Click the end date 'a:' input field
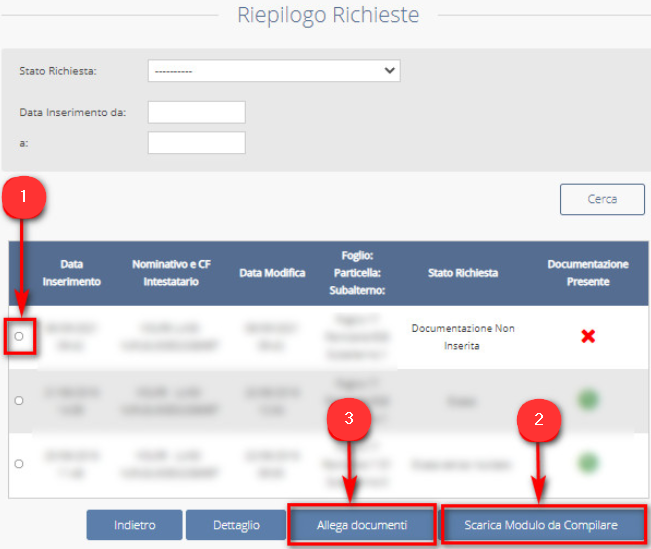651x549 pixels. click(196, 143)
